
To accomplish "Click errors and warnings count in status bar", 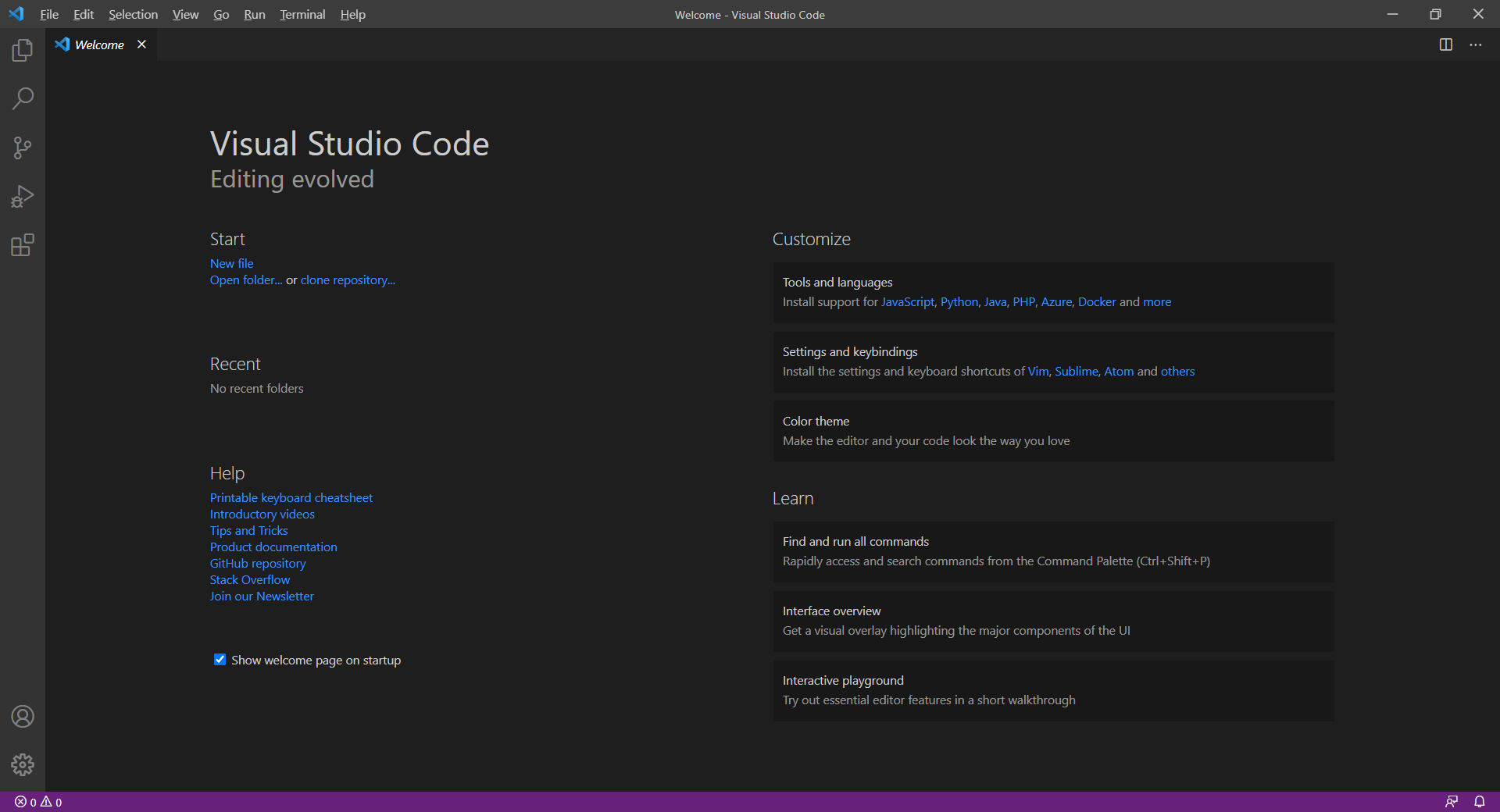I will (38, 802).
